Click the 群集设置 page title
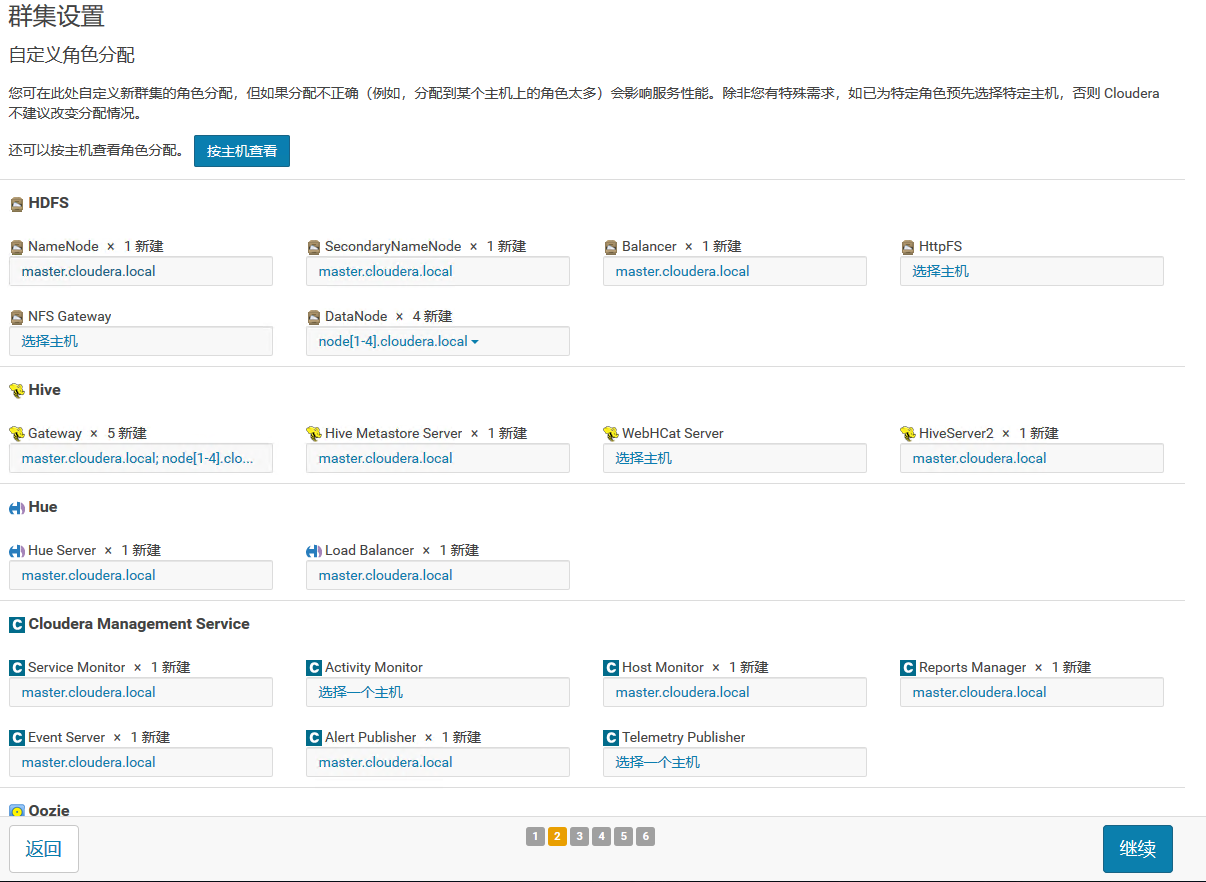 (57, 16)
